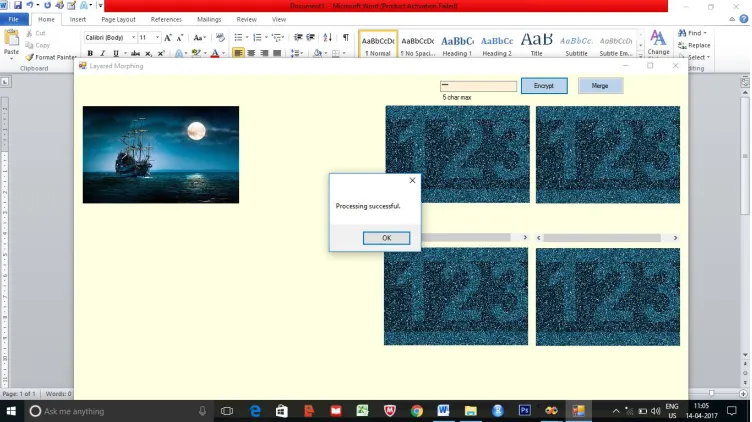
Task: Select the top-left encrypted 123 image
Action: pyautogui.click(x=458, y=154)
